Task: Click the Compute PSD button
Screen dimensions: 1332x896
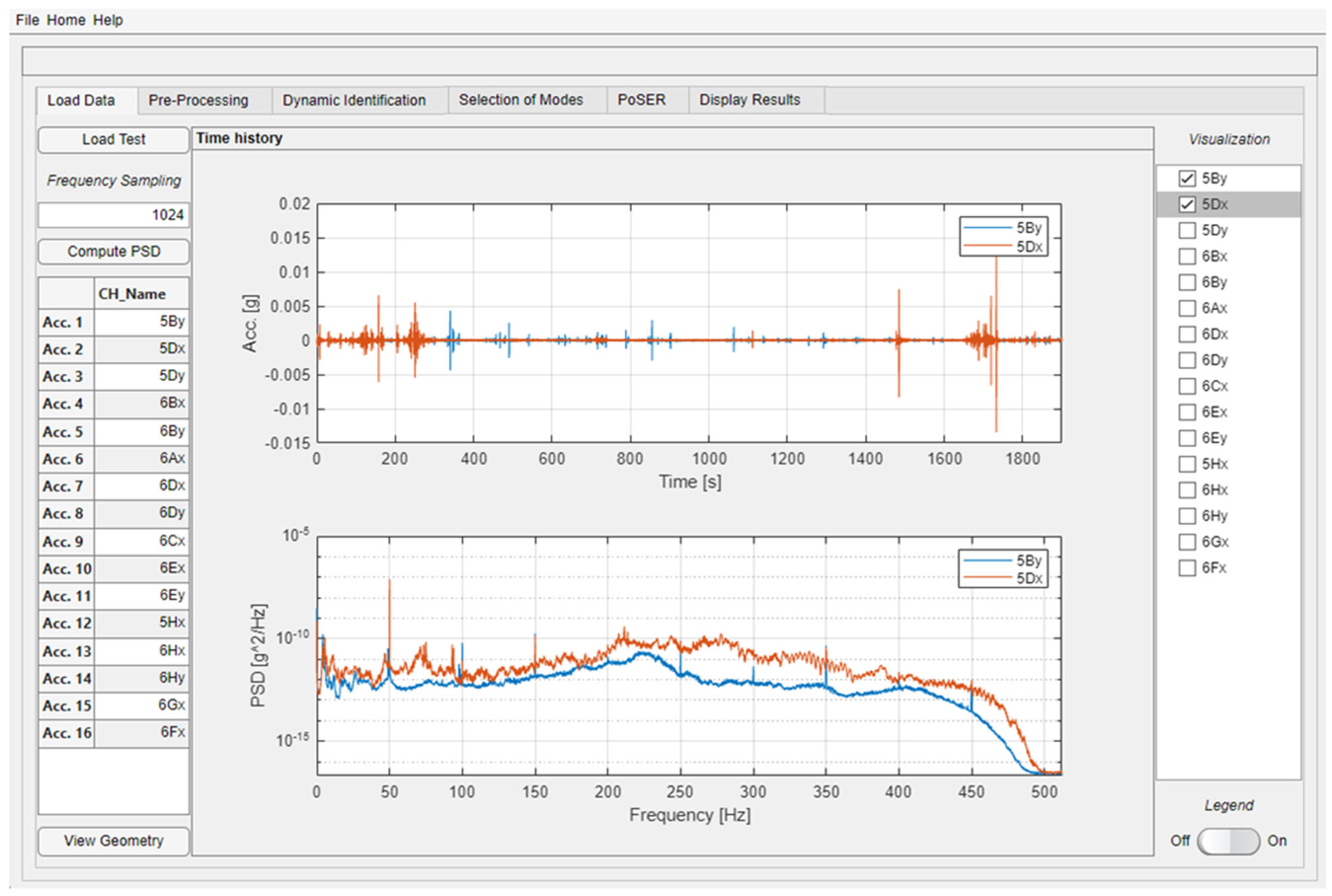Action: click(114, 252)
